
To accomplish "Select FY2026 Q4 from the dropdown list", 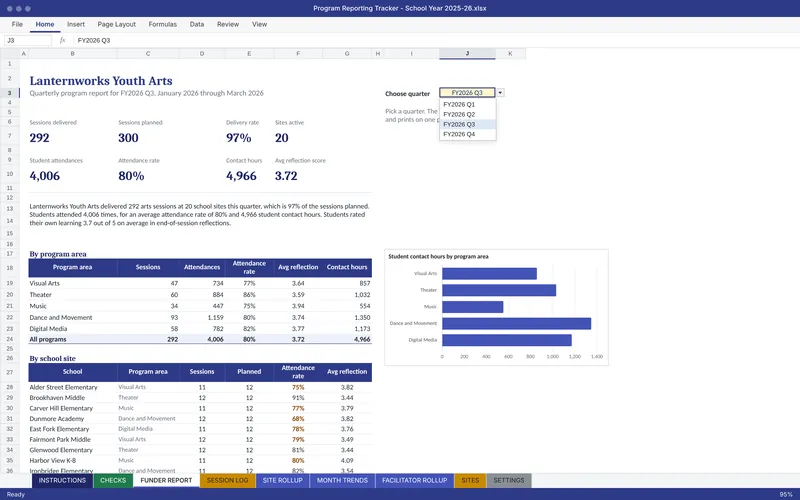I will click(x=467, y=134).
